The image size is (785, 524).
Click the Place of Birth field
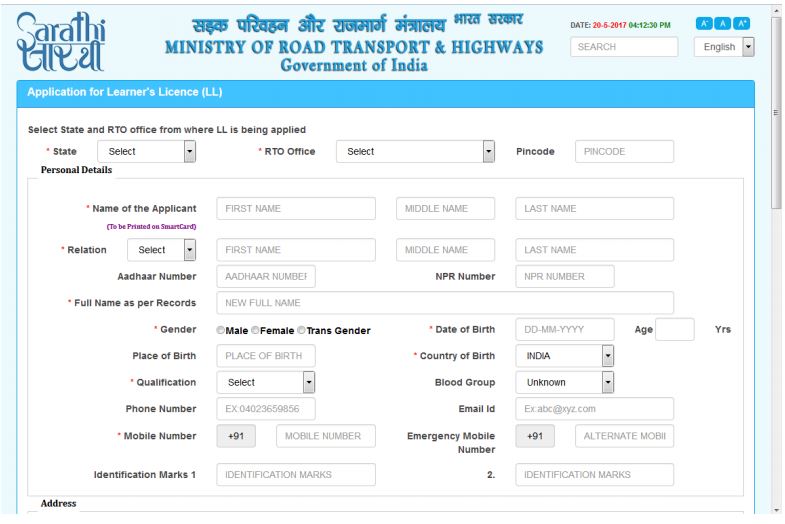pyautogui.click(x=266, y=356)
